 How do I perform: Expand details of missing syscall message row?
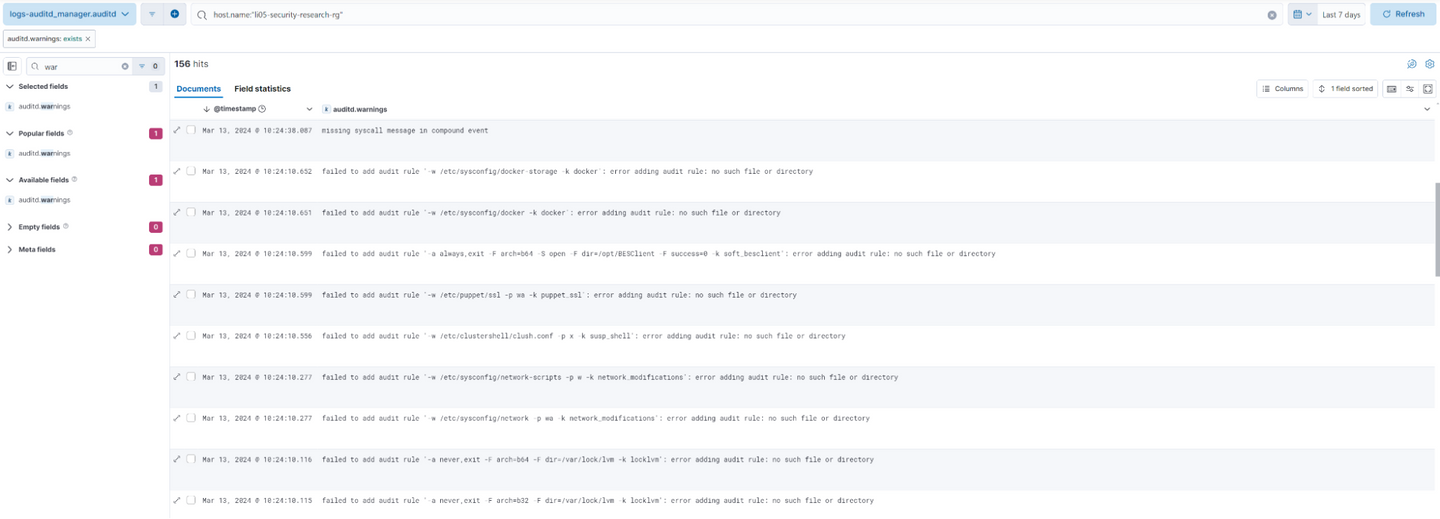tap(177, 130)
